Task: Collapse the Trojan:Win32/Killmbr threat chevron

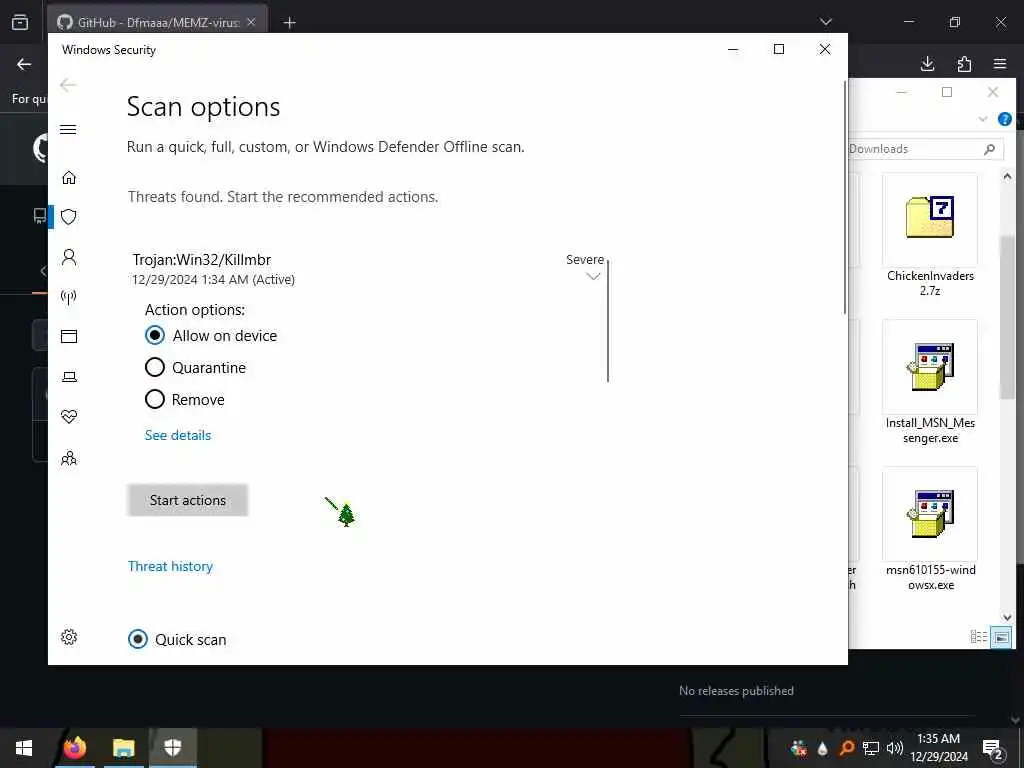Action: coord(593,276)
